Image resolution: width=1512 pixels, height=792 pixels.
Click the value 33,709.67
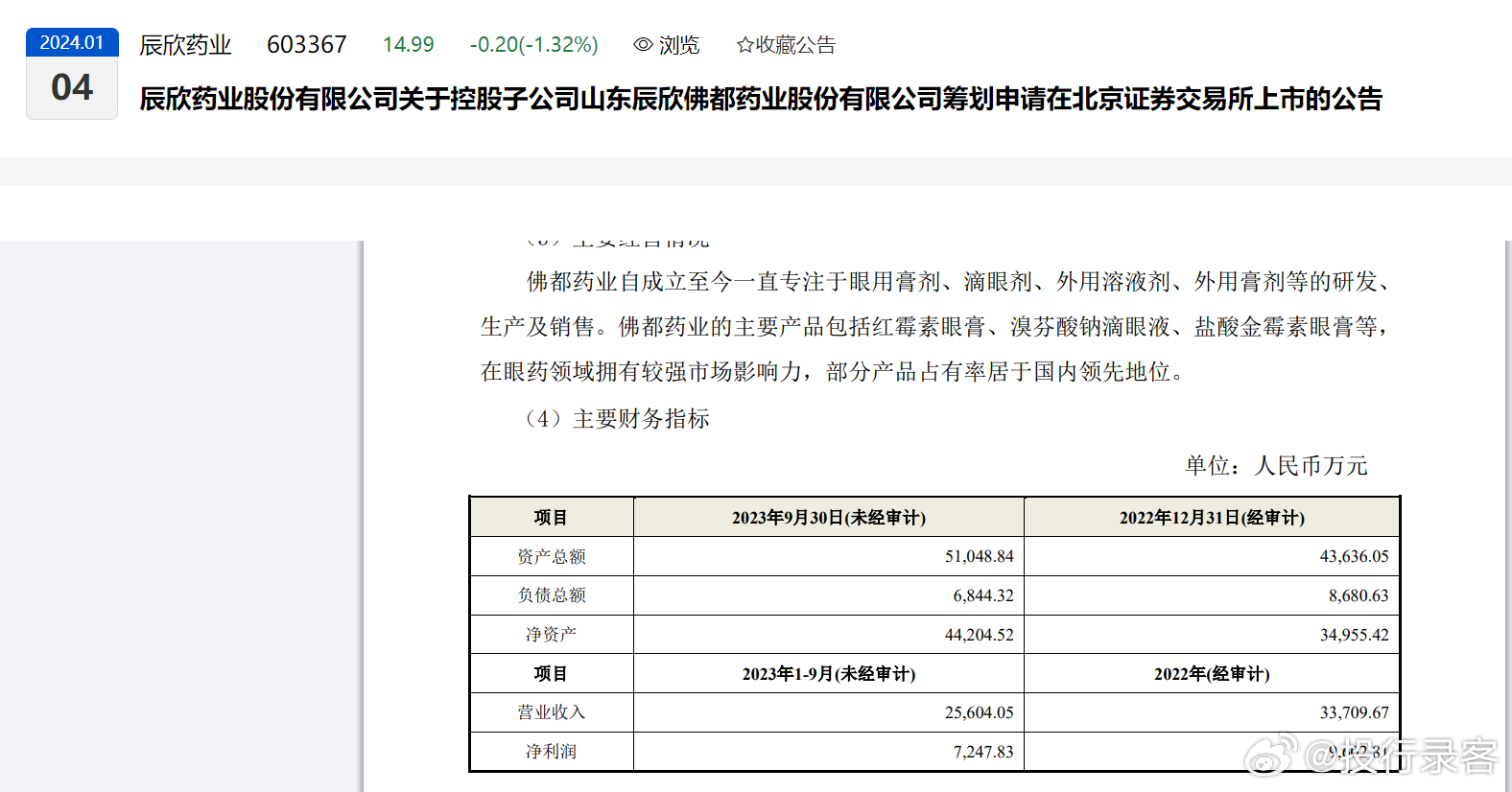point(1355,712)
